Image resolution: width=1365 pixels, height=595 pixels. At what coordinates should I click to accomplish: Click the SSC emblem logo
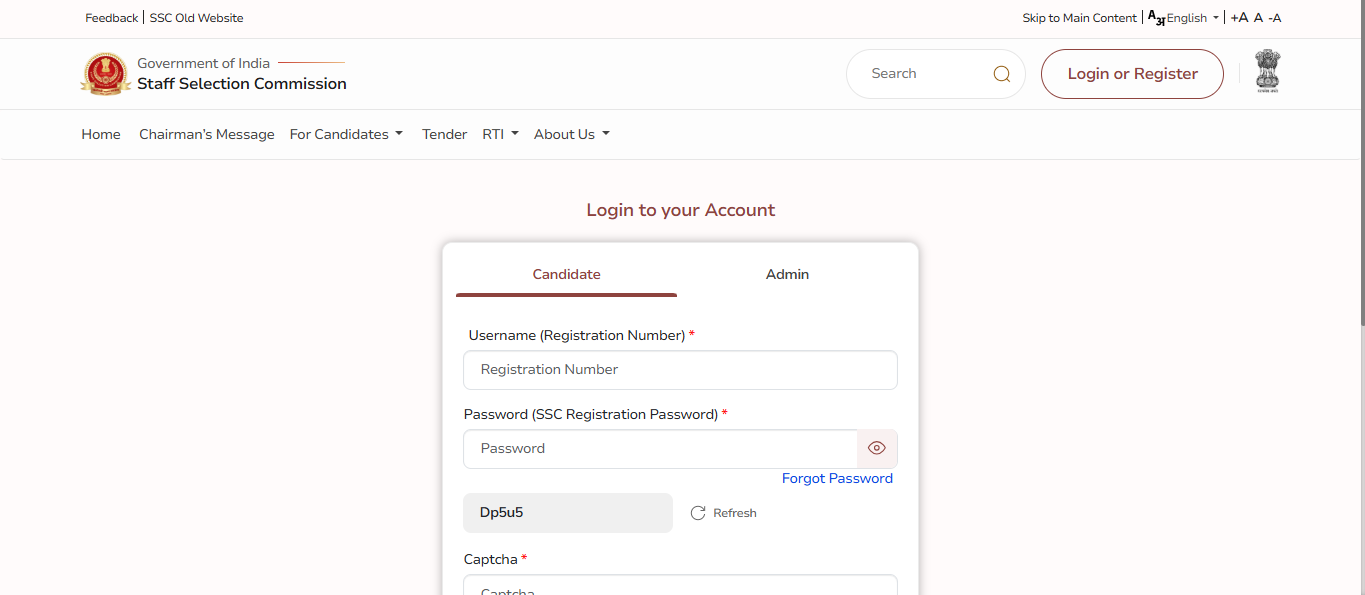(x=105, y=73)
